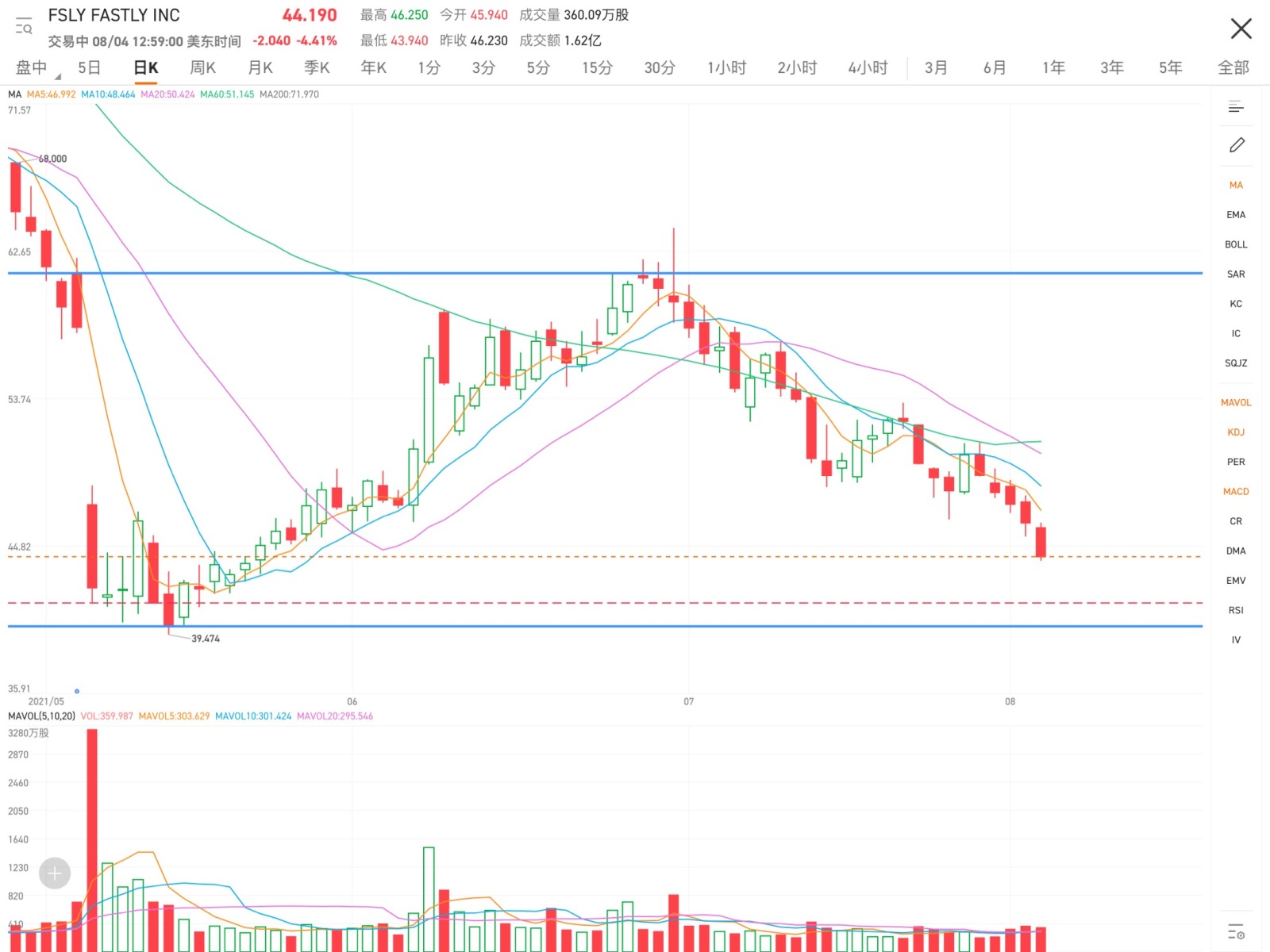The width and height of the screenshot is (1270, 952).
Task: Click the 成交量 360.09万股 volume figure
Action: click(574, 15)
